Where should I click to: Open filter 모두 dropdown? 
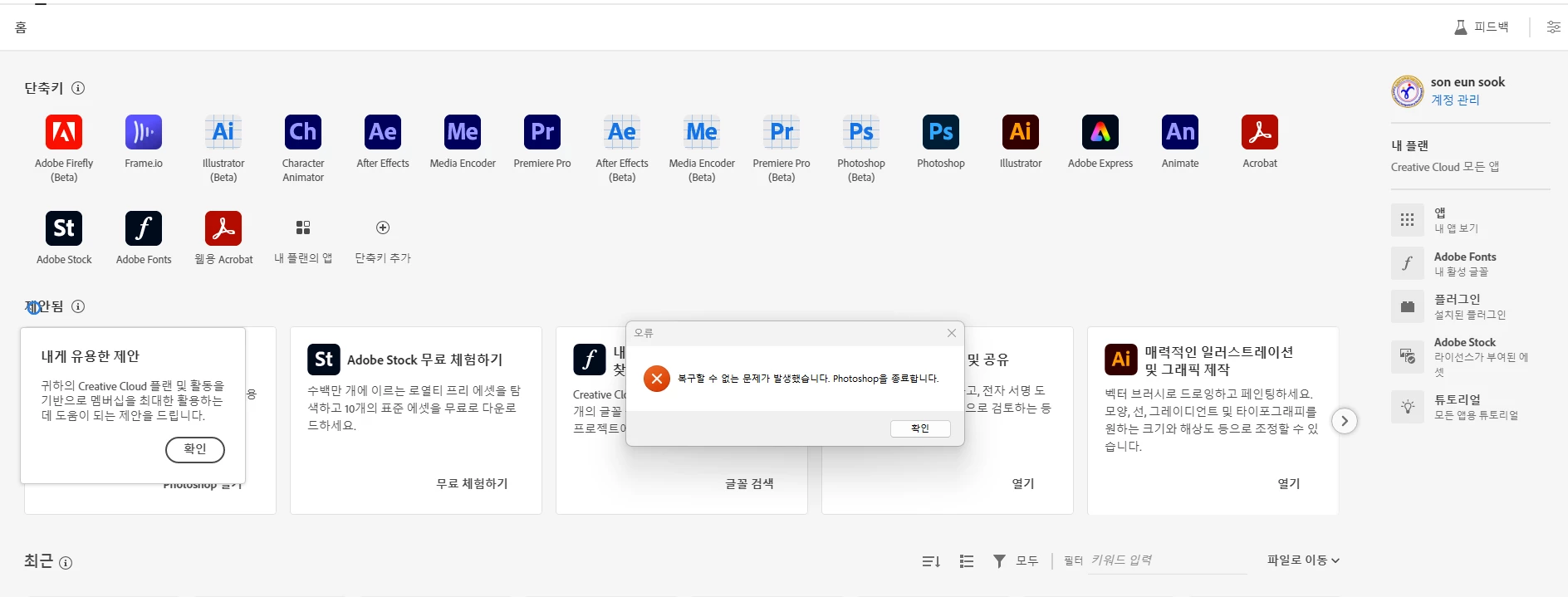pyautogui.click(x=1016, y=561)
